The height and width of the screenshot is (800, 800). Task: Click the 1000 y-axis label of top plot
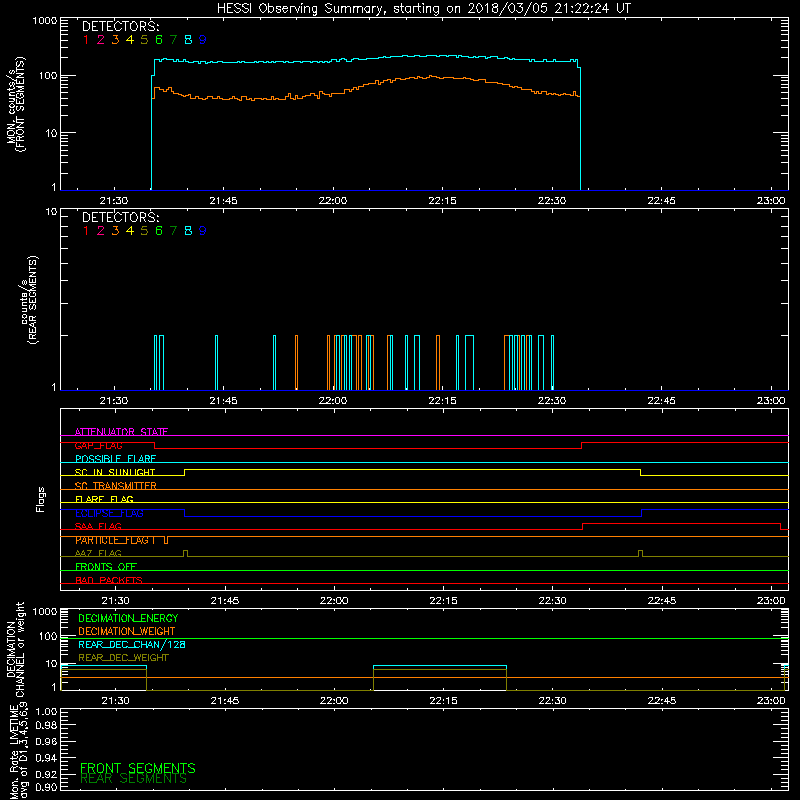45,21
